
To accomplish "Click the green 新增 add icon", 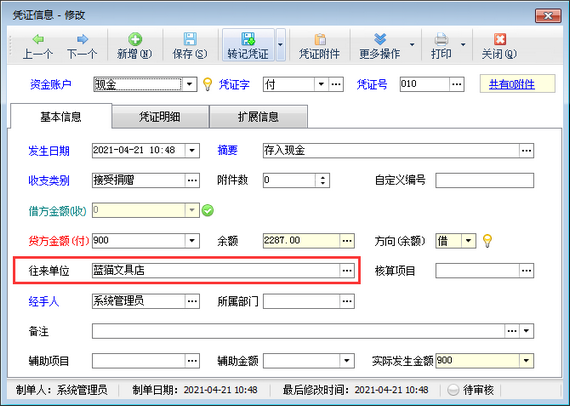I will tap(135, 39).
